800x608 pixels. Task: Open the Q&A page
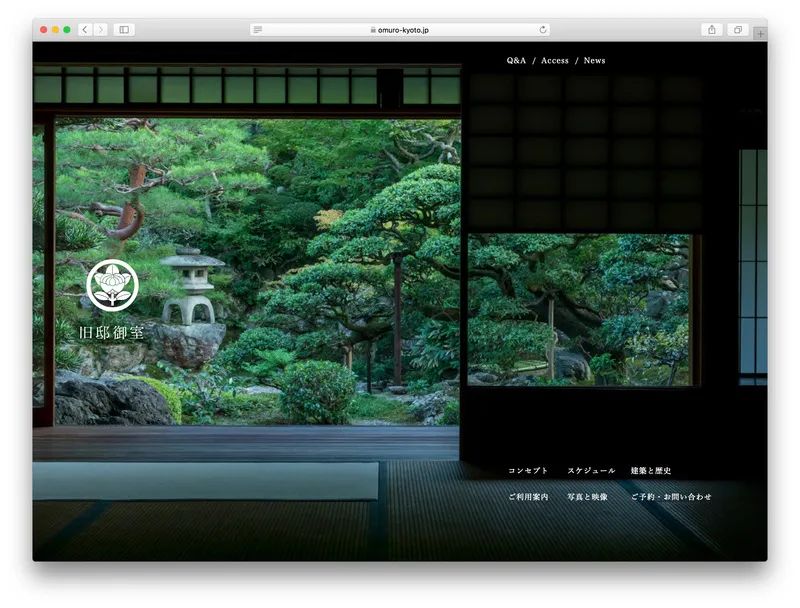[x=516, y=60]
